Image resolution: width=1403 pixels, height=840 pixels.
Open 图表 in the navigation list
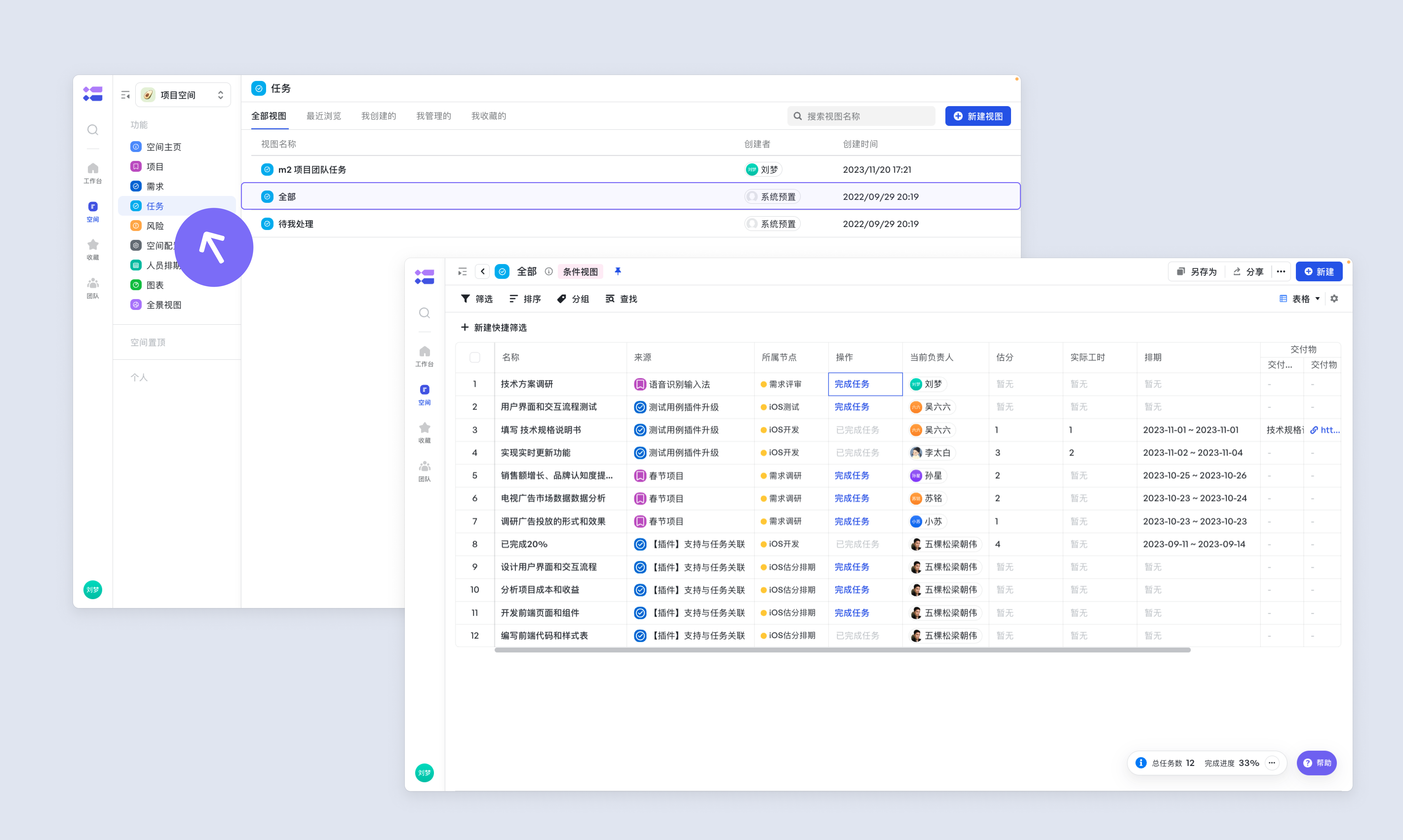coord(177,285)
